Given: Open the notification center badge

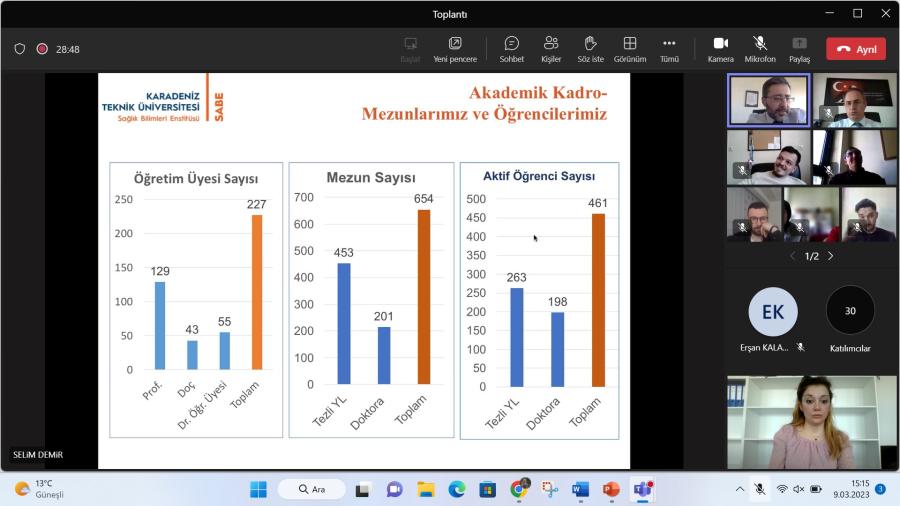Looking at the screenshot, I should point(880,489).
